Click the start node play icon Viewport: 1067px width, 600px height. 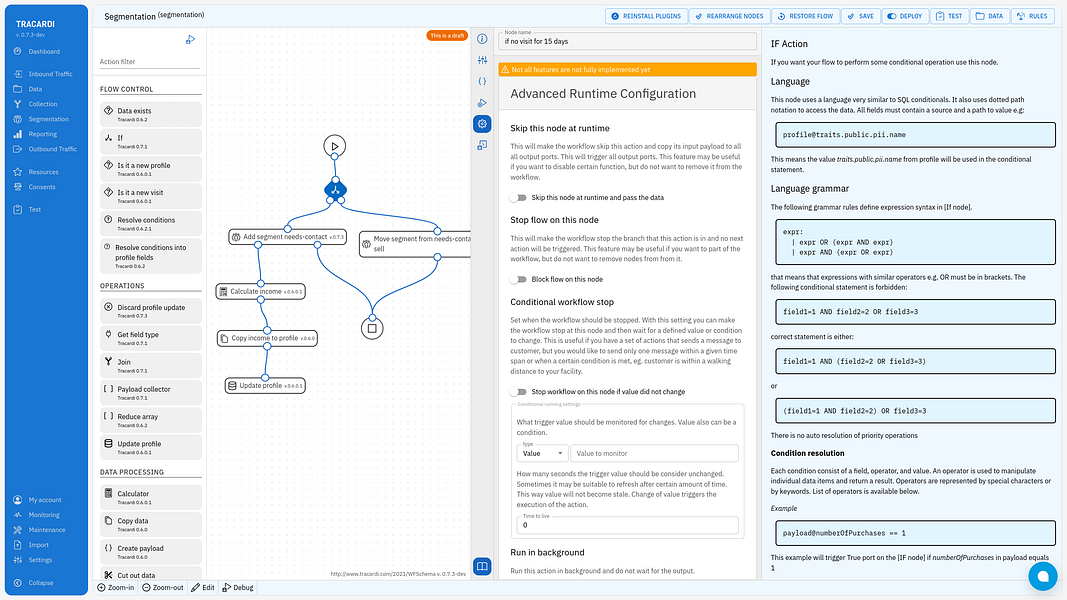[x=334, y=146]
